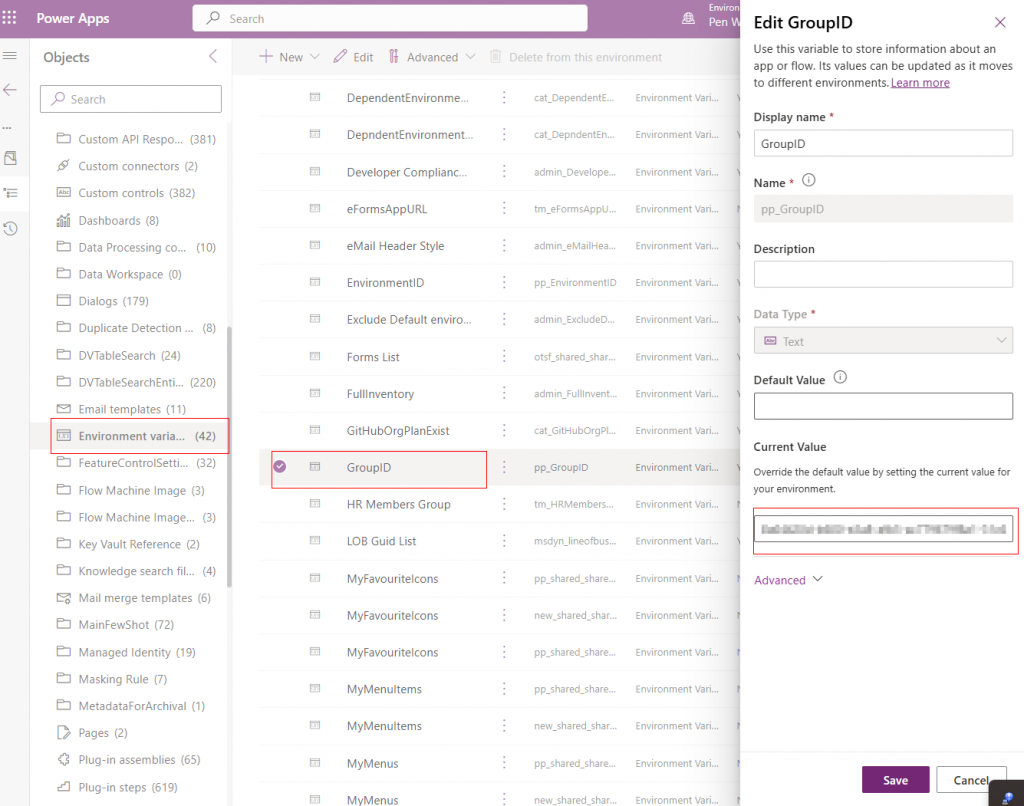The height and width of the screenshot is (806, 1024).
Task: Open the New dropdown in command bar
Action: pos(289,57)
